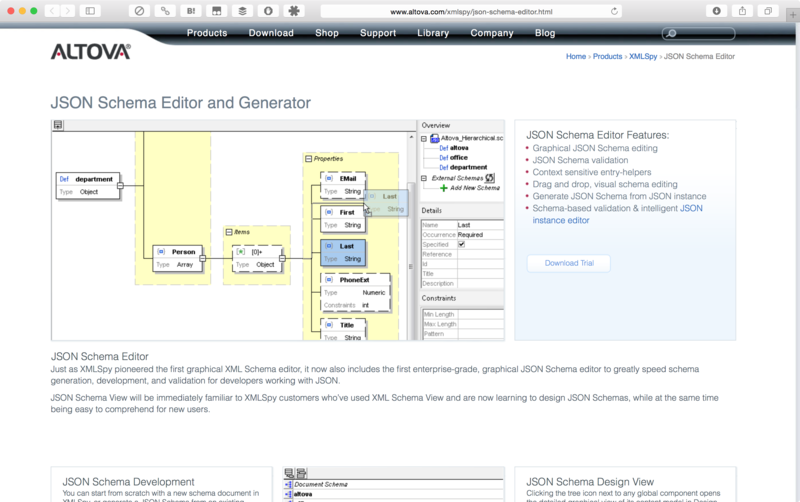Click the Name value Last in Details
The height and width of the screenshot is (502, 800).
(x=480, y=225)
